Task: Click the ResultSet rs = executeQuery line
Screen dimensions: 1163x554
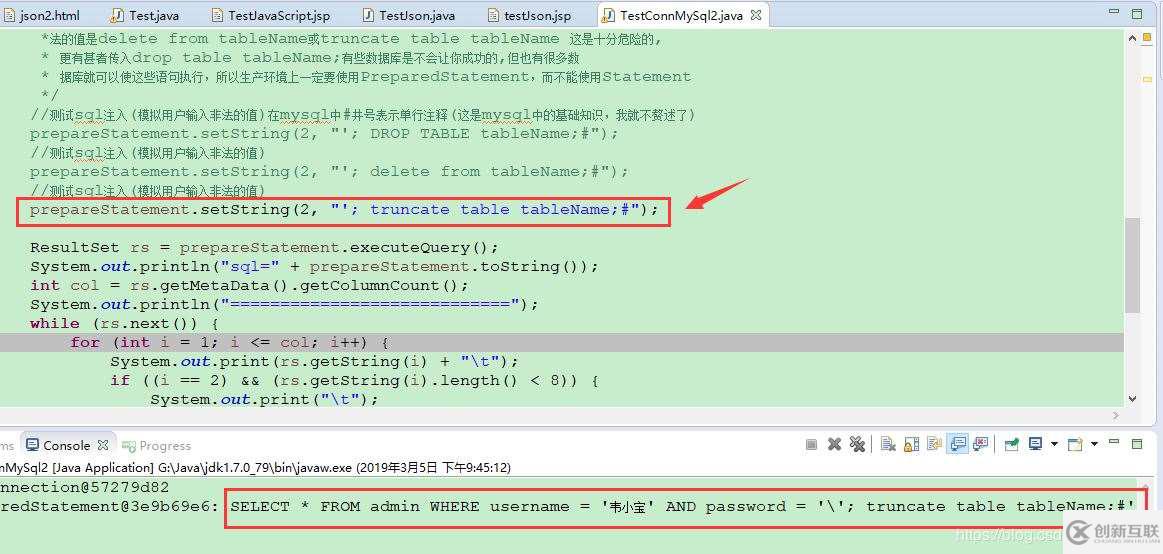Action: pyautogui.click(x=266, y=248)
